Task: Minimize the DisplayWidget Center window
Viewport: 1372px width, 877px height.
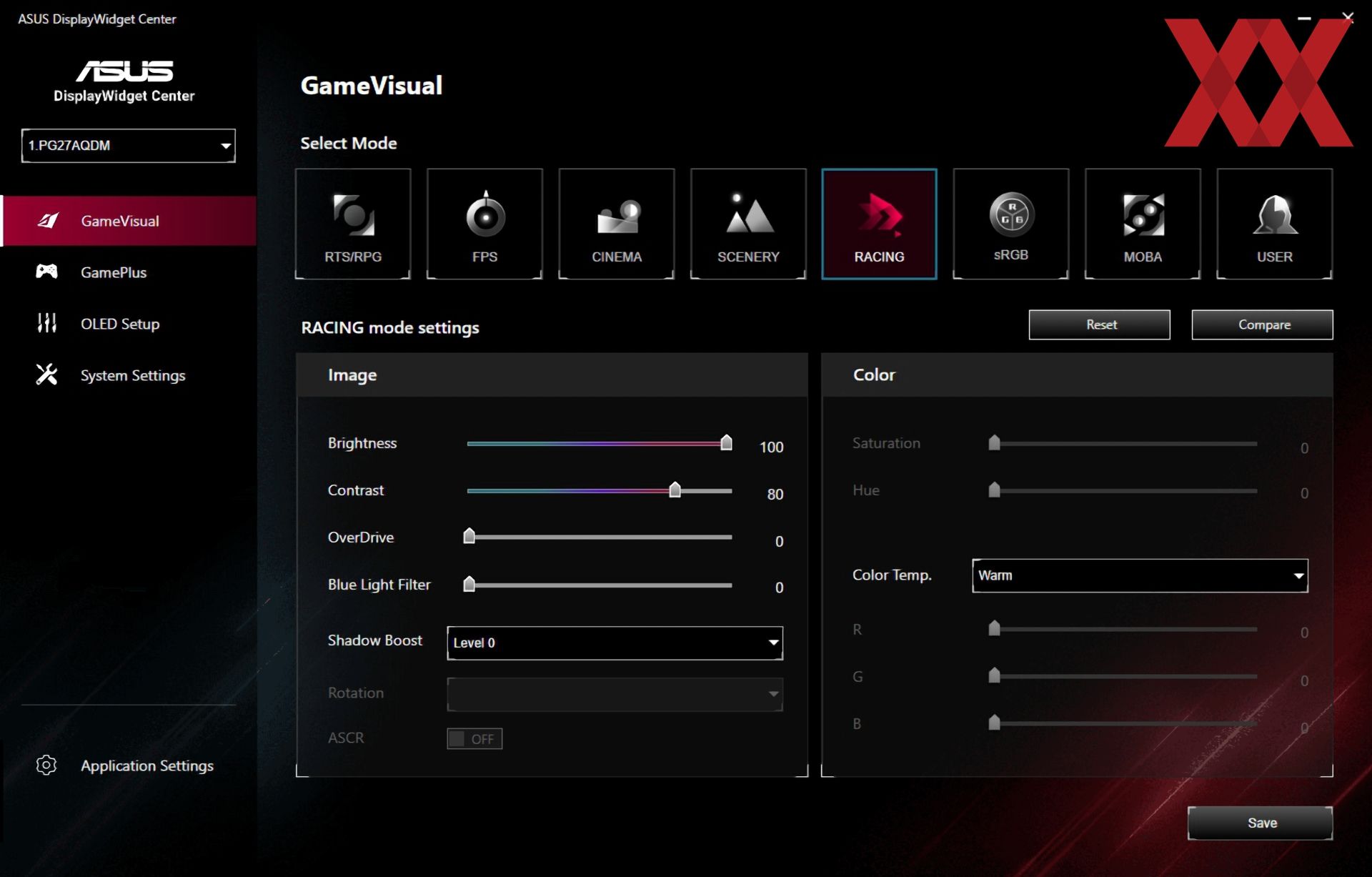Action: (x=1304, y=18)
